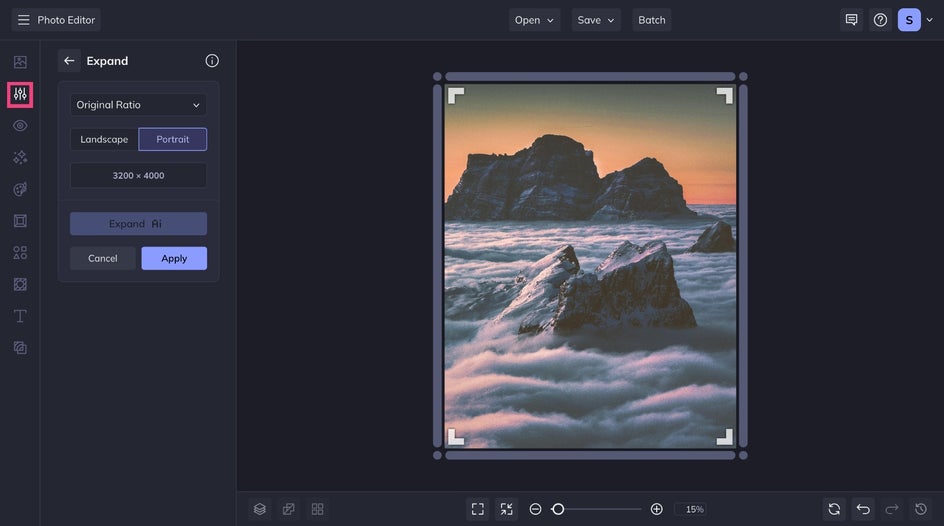Click the Batch button
Image resolution: width=944 pixels, height=526 pixels.
pyautogui.click(x=651, y=20)
